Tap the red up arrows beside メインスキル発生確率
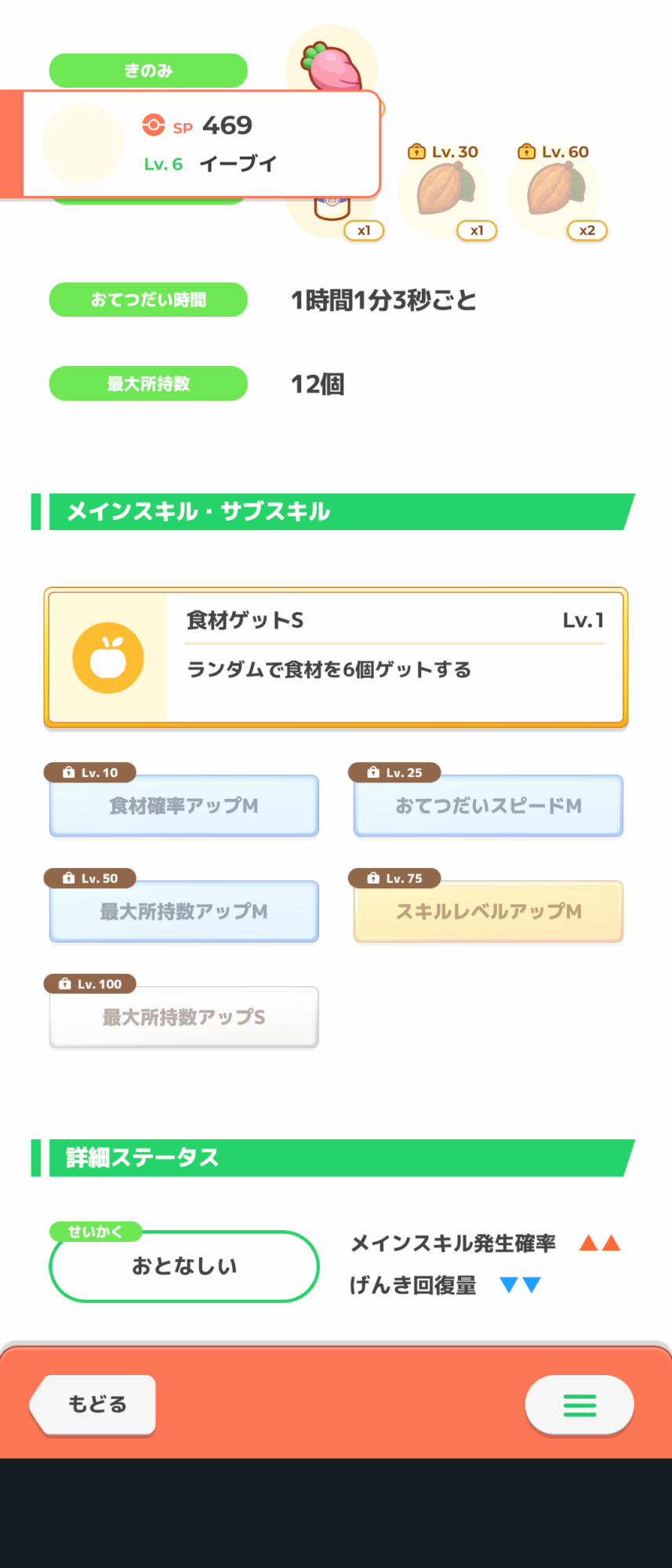 coord(600,1243)
